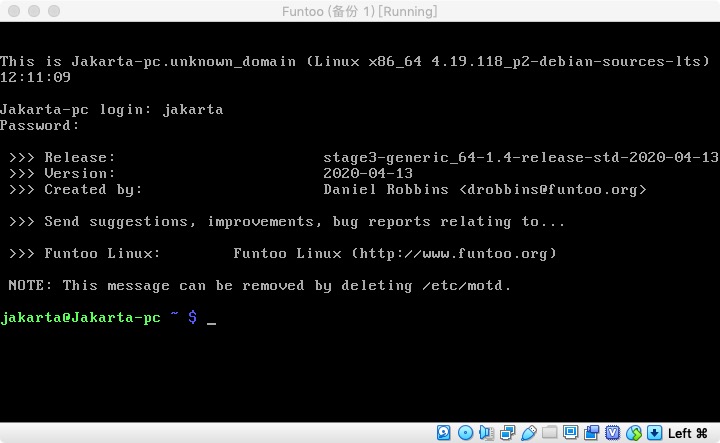Open the audio settings indicator
This screenshot has height=443, width=720.
click(486, 432)
